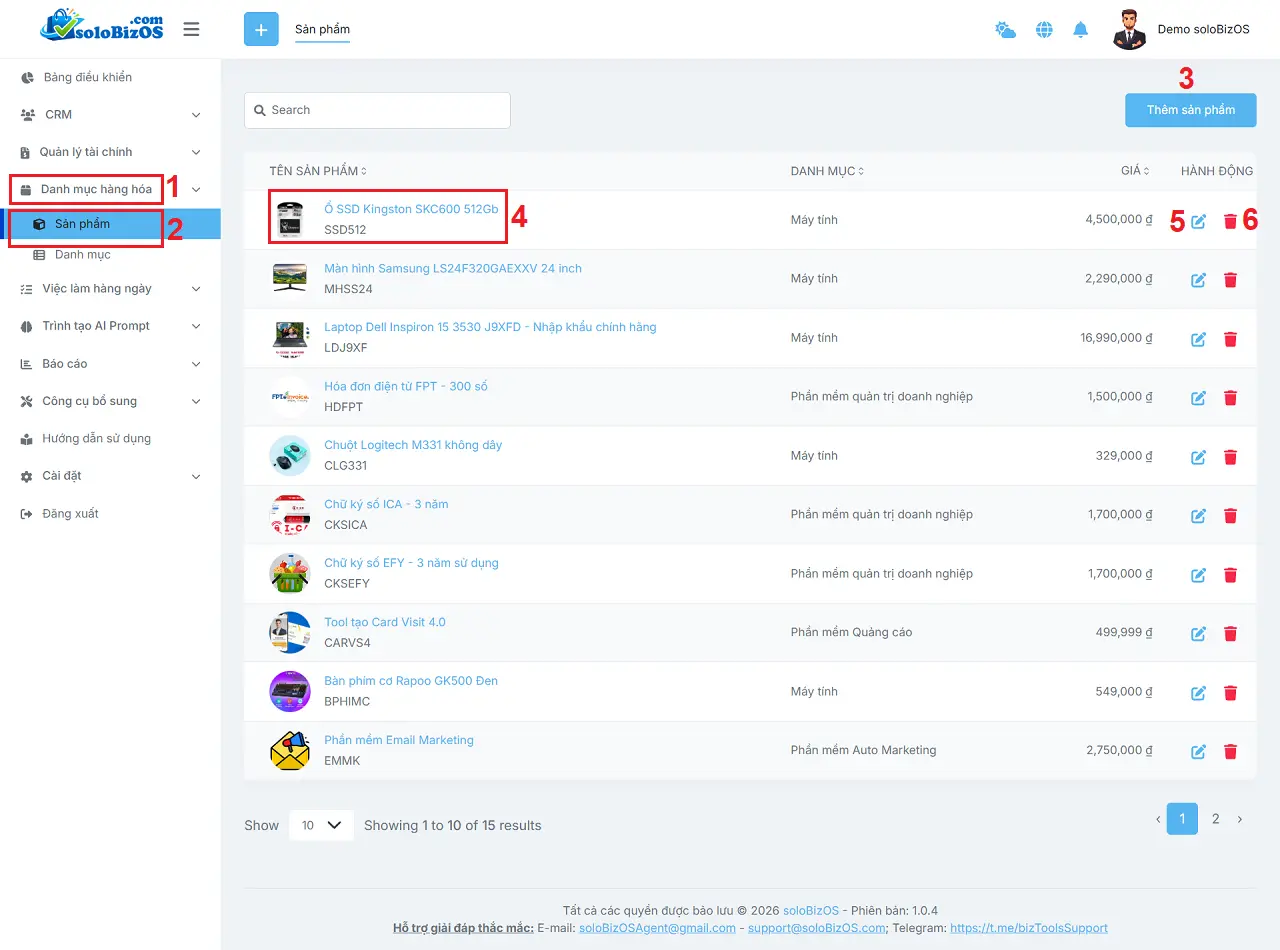Screen dimensions: 1280x950
Task: Expand Trình tạo AI Prompt menu
Action: 110,326
